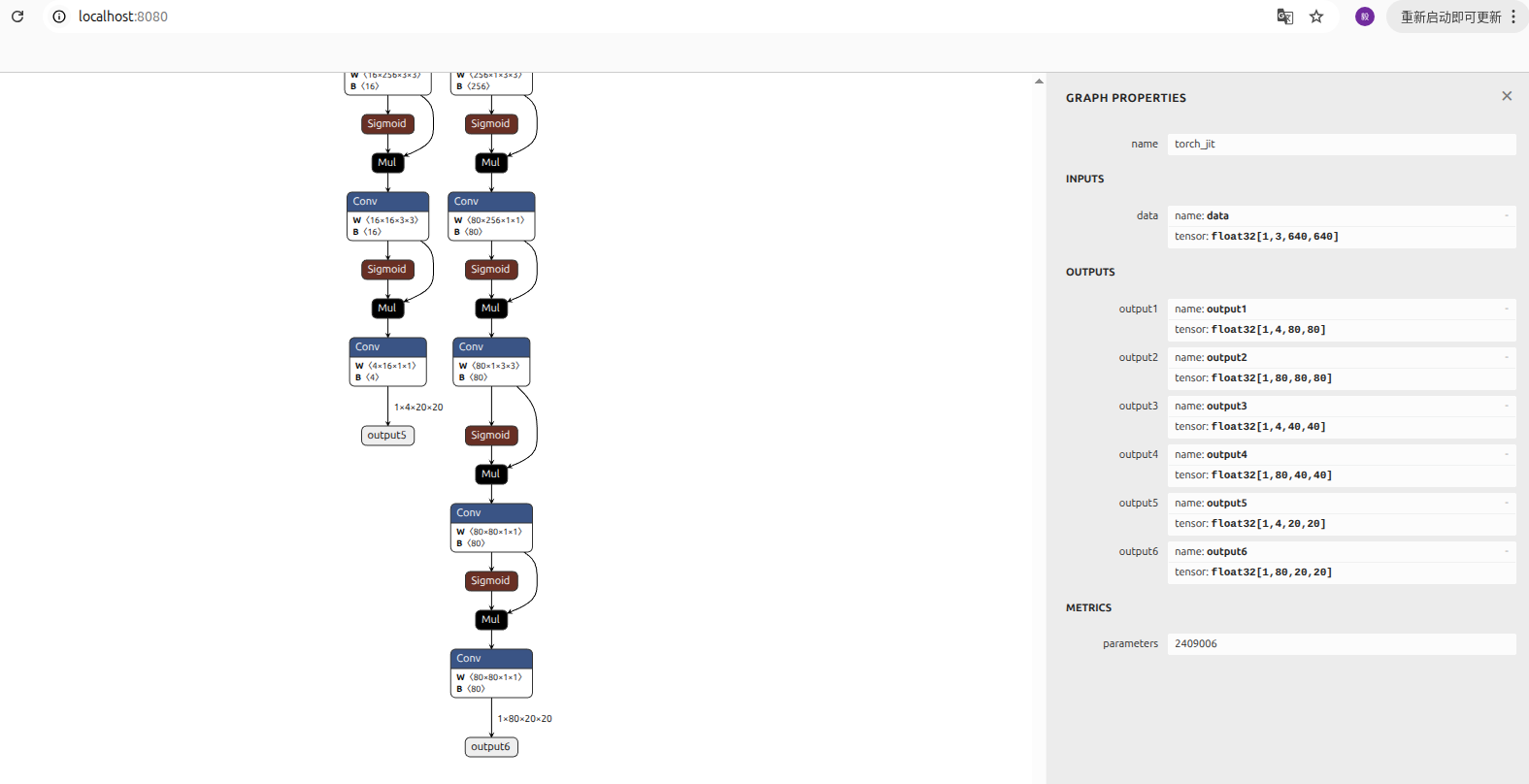This screenshot has height=784, width=1529.
Task: Open the purple profile avatar
Action: point(1365,16)
